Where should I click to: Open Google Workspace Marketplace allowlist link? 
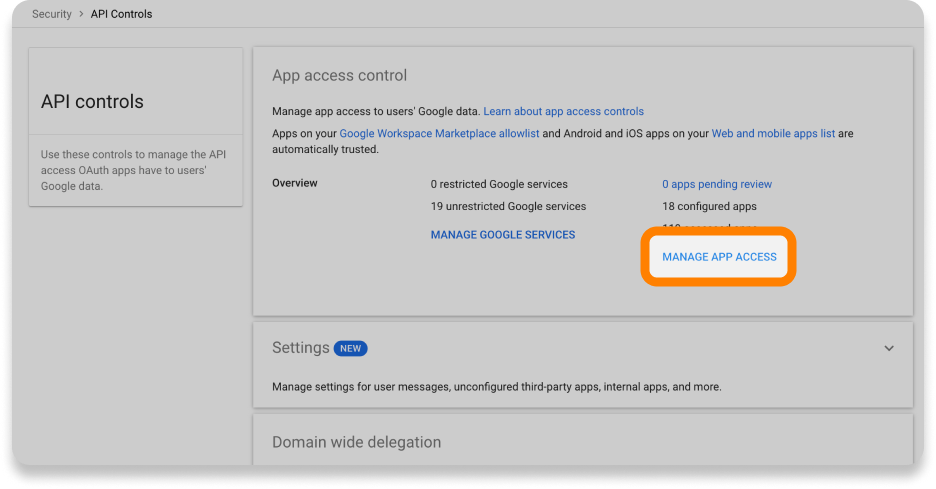tap(439, 133)
